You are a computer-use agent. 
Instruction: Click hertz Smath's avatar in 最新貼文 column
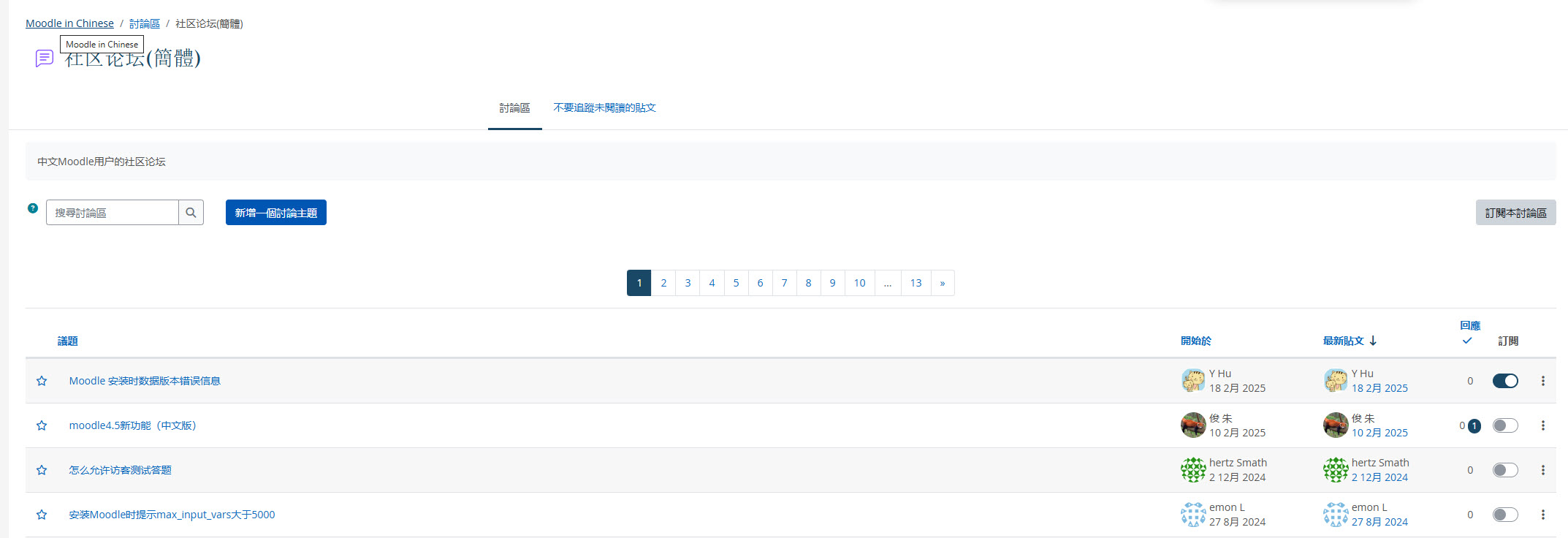(x=1335, y=469)
